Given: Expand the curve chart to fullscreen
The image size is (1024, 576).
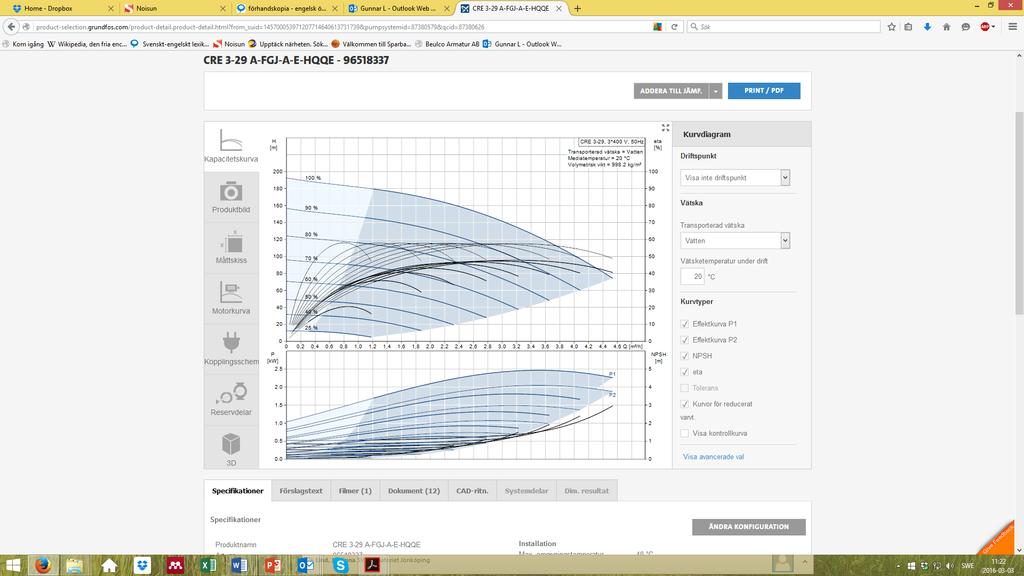Looking at the screenshot, I should coord(665,128).
